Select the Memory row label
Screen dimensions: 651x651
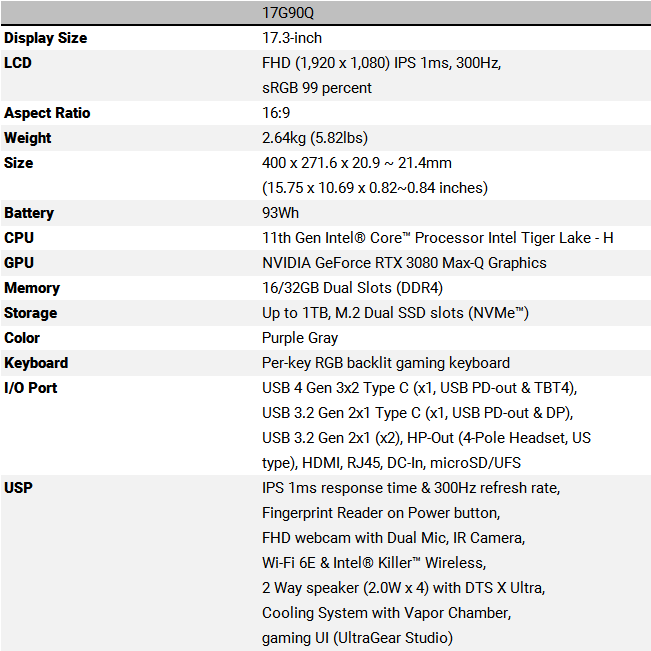32,288
